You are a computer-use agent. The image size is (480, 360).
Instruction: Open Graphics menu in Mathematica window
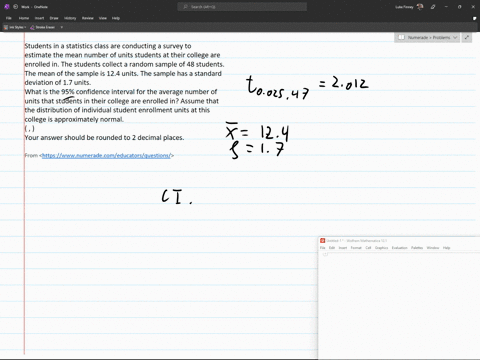point(381,248)
